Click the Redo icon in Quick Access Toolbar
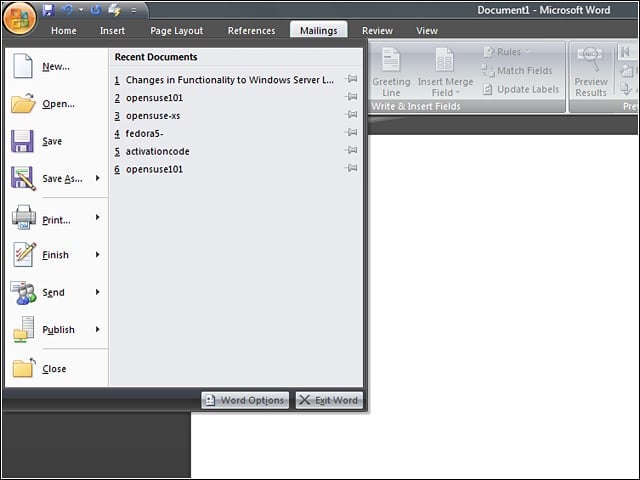Screen dimensions: 640x480 coord(96,10)
